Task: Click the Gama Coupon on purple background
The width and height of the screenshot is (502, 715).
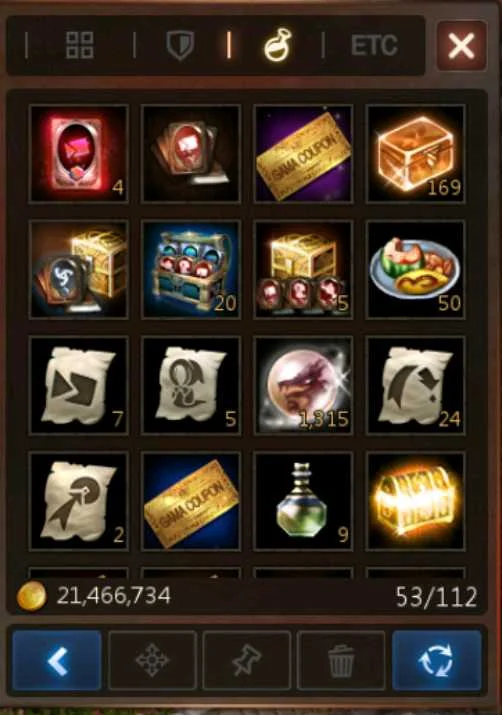Action: tap(303, 153)
